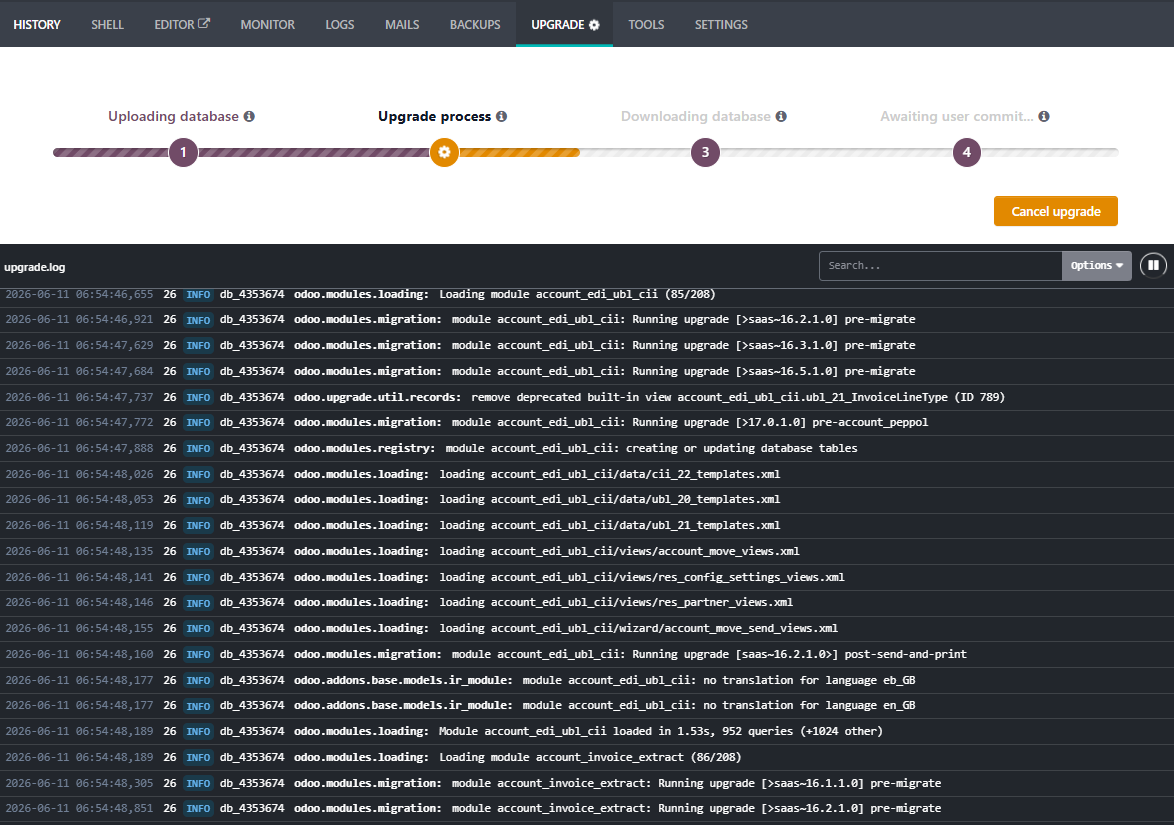Click the orange upgrade progress bar segment
Image resolution: width=1174 pixels, height=825 pixels.
519,153
